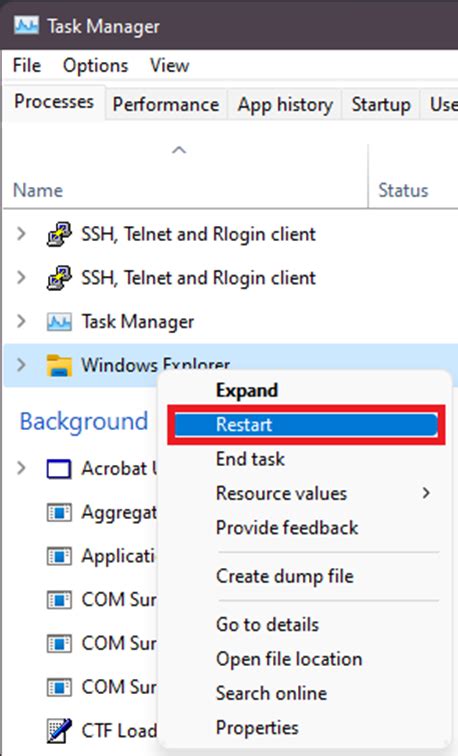Open the View menu

pos(169,66)
